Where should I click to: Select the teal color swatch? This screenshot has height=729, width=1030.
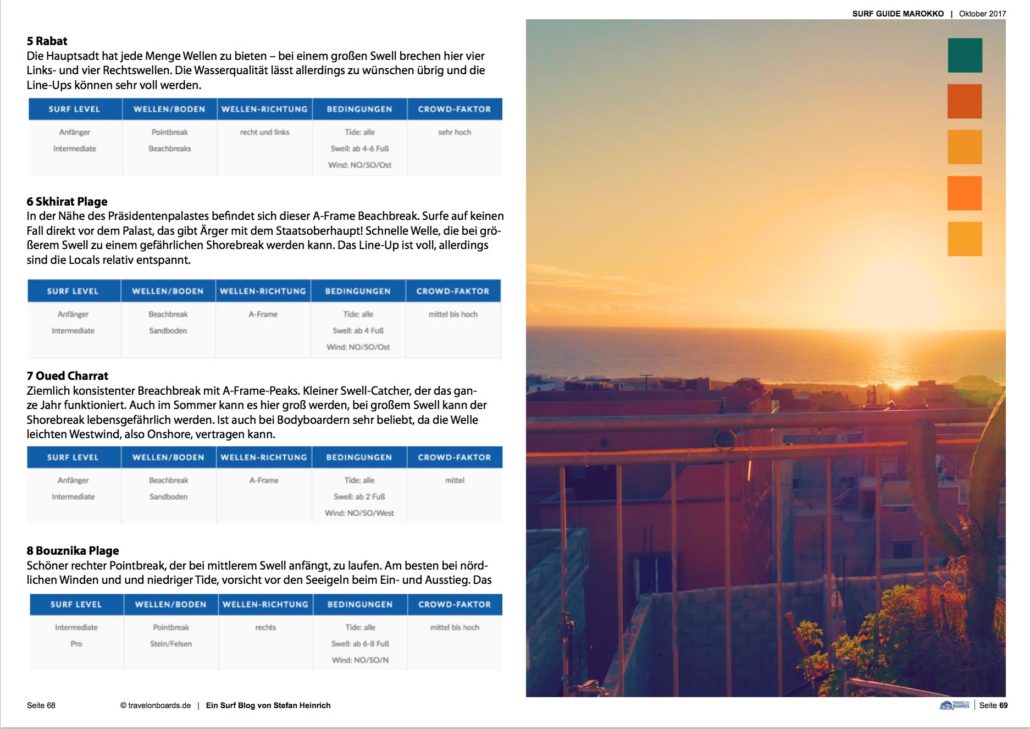tap(965, 55)
